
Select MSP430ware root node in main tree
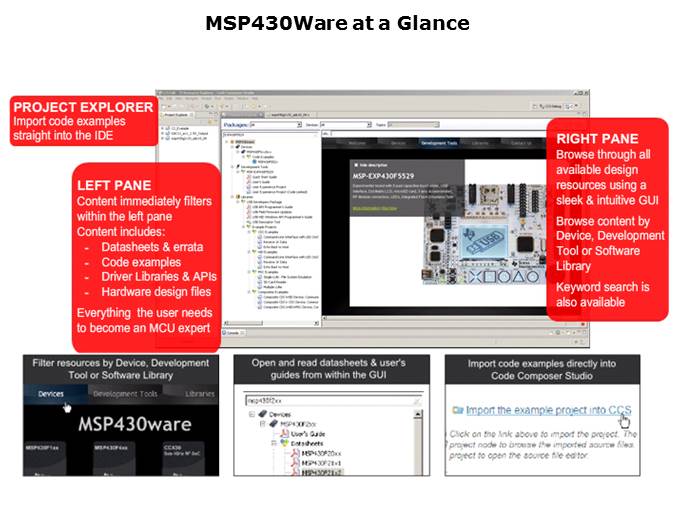point(244,142)
